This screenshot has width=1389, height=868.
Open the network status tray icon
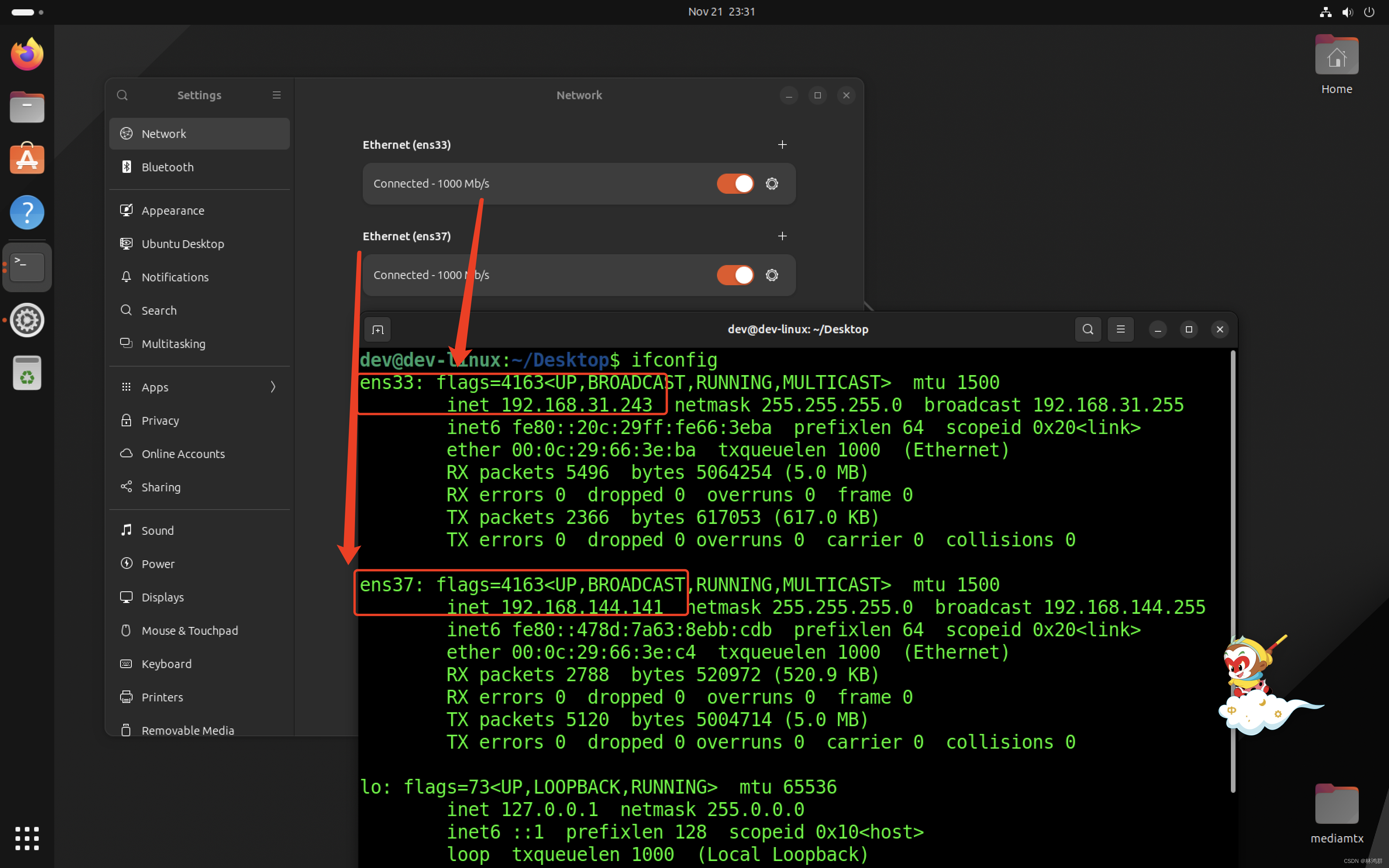(1325, 12)
